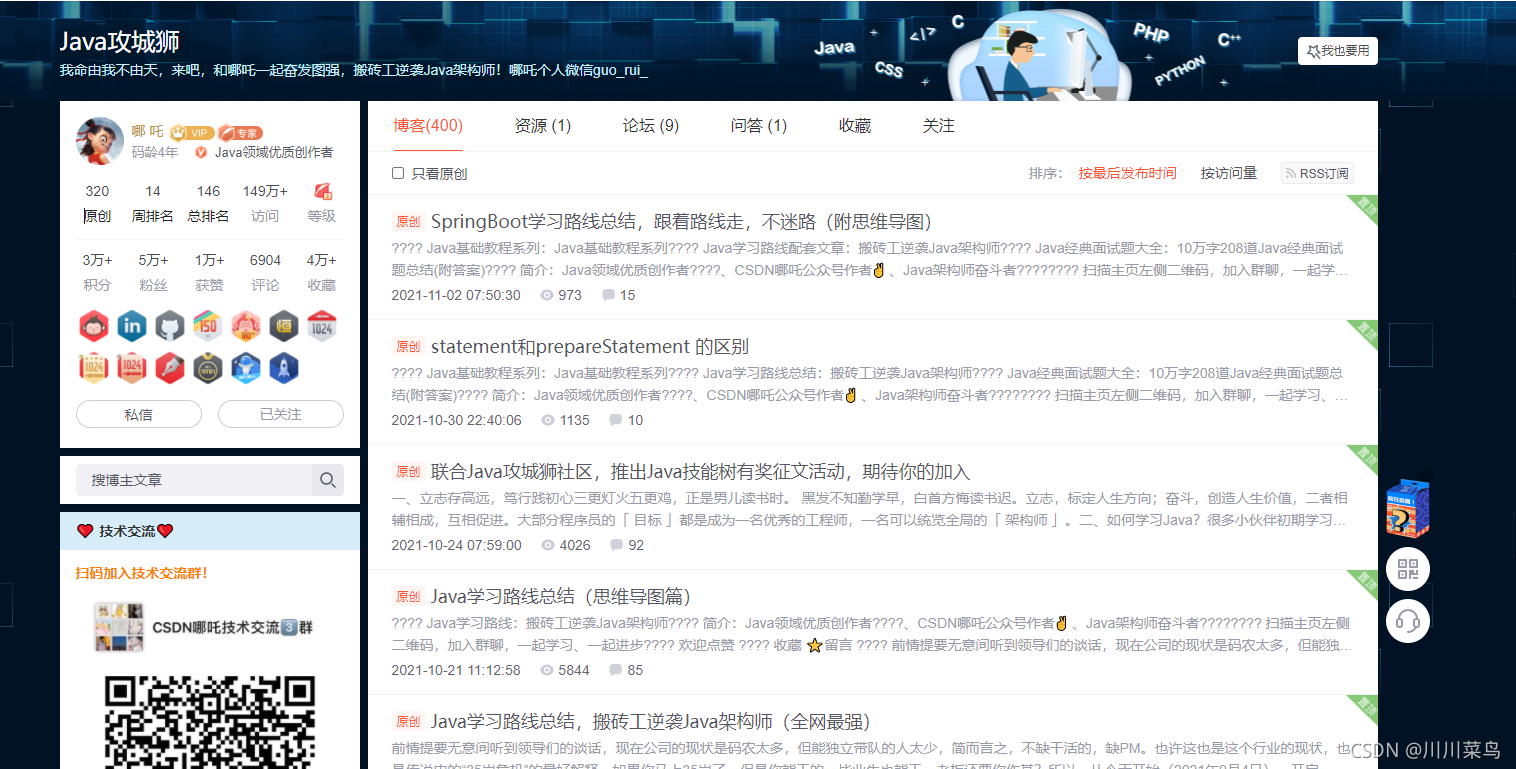
Task: Open 联合Java攻城狮社区 article title
Action: tap(700, 472)
